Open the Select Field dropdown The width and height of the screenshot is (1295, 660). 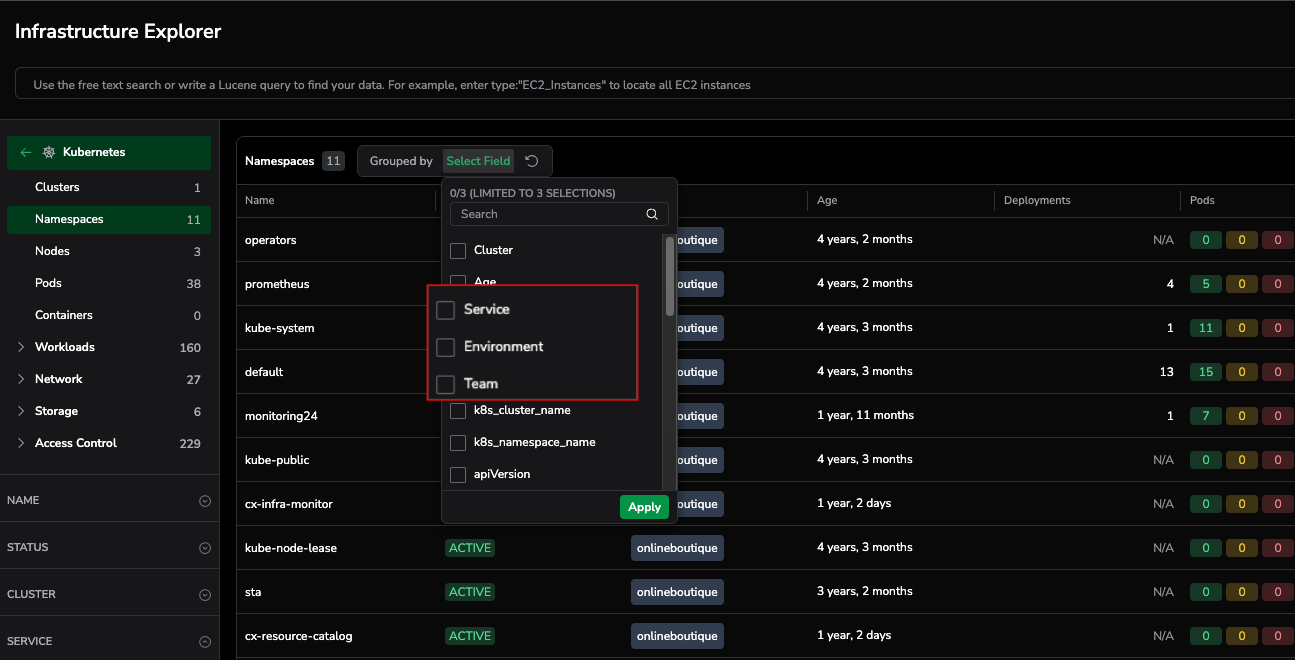(x=478, y=161)
